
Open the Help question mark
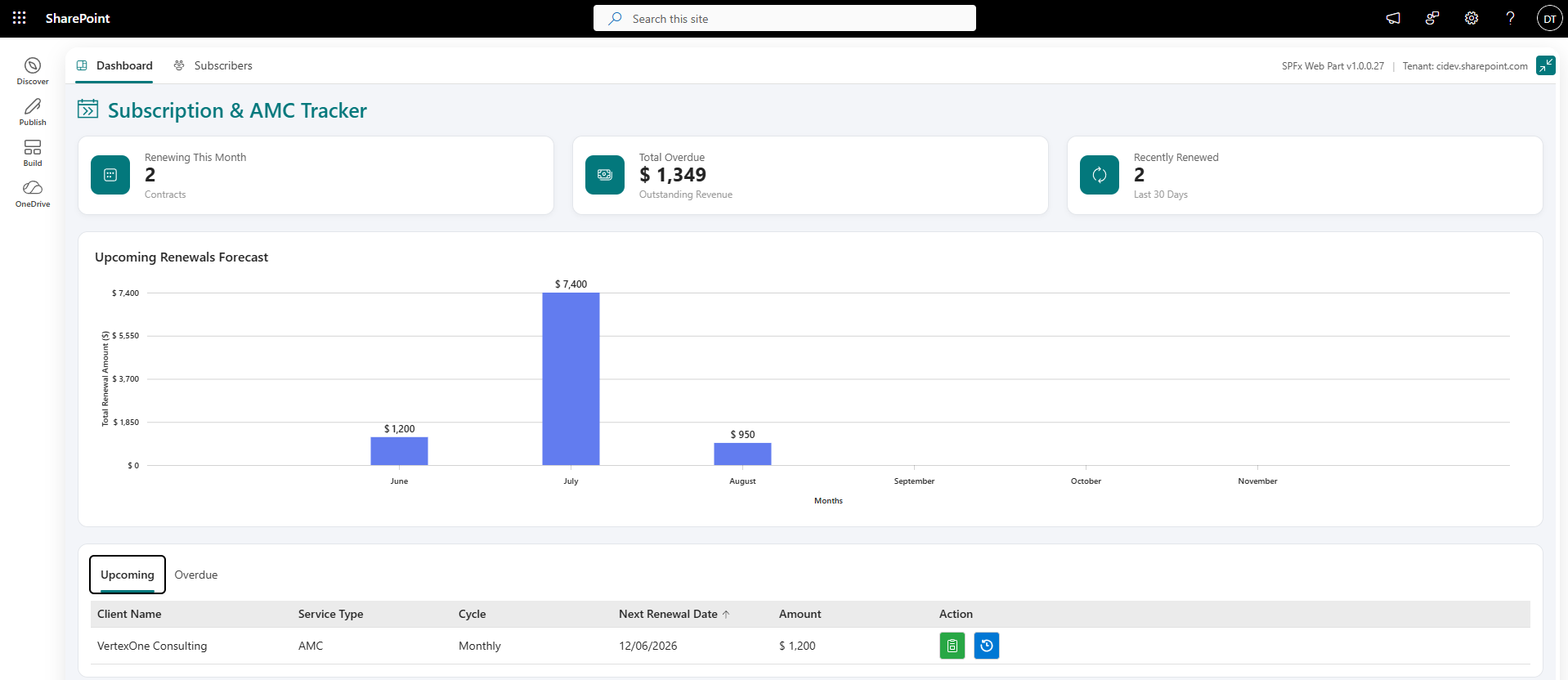pyautogui.click(x=1510, y=18)
